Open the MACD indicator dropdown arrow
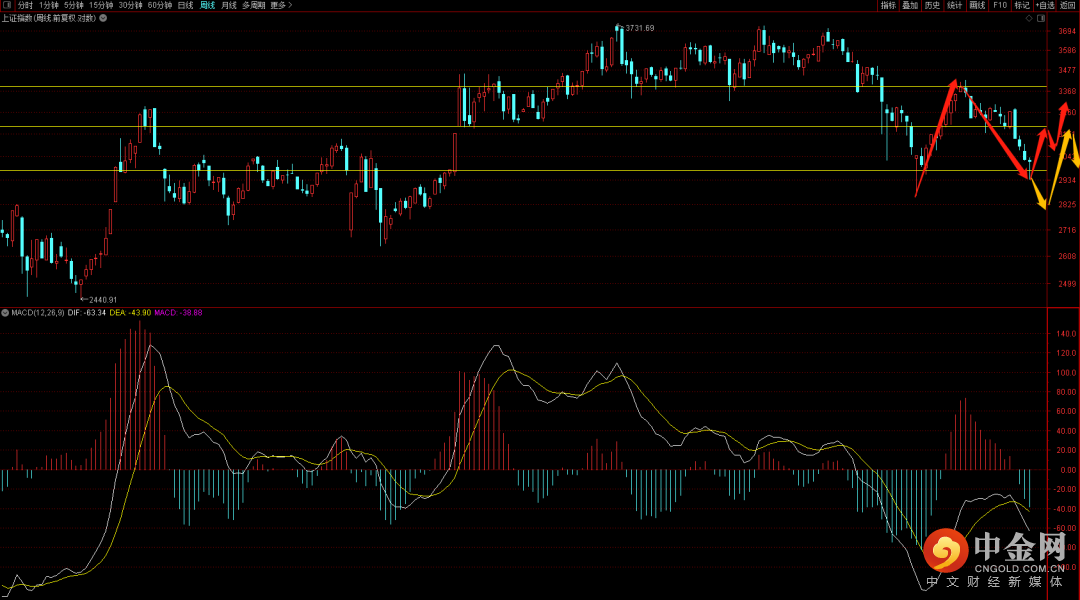 (5, 313)
